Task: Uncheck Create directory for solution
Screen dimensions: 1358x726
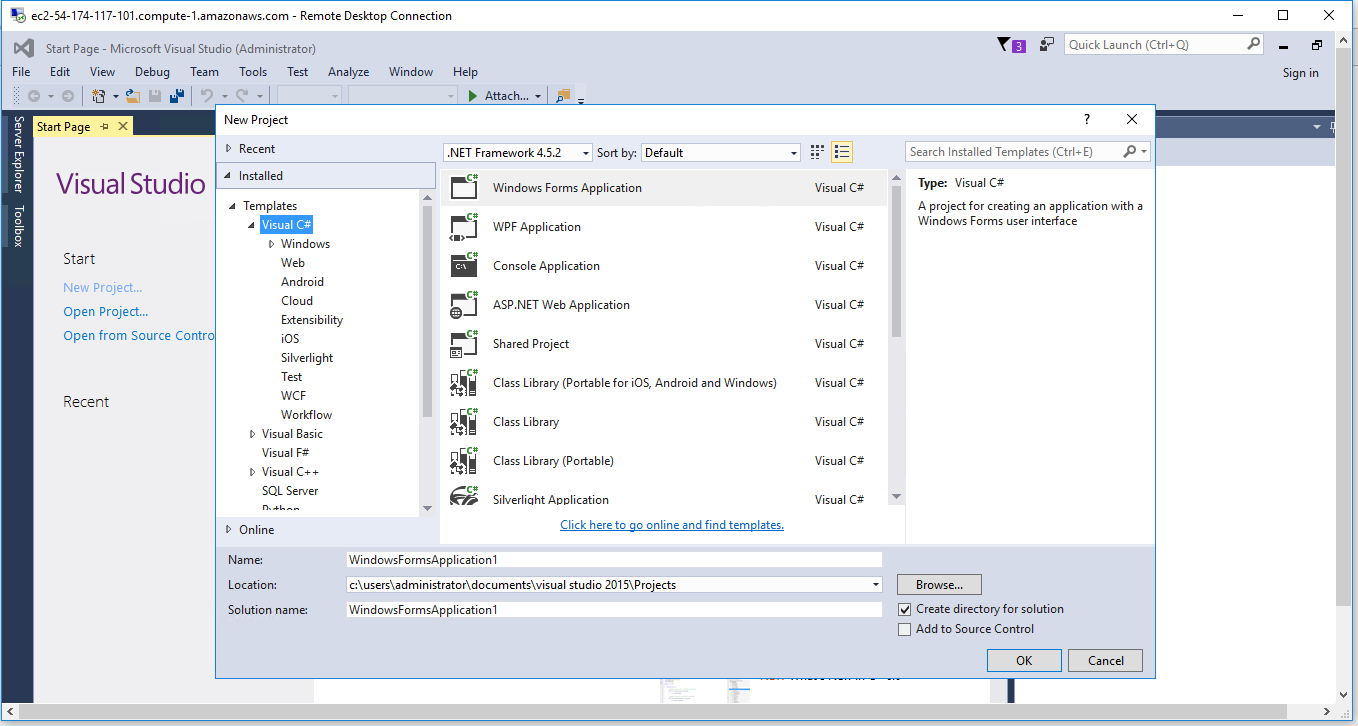Action: 904,609
